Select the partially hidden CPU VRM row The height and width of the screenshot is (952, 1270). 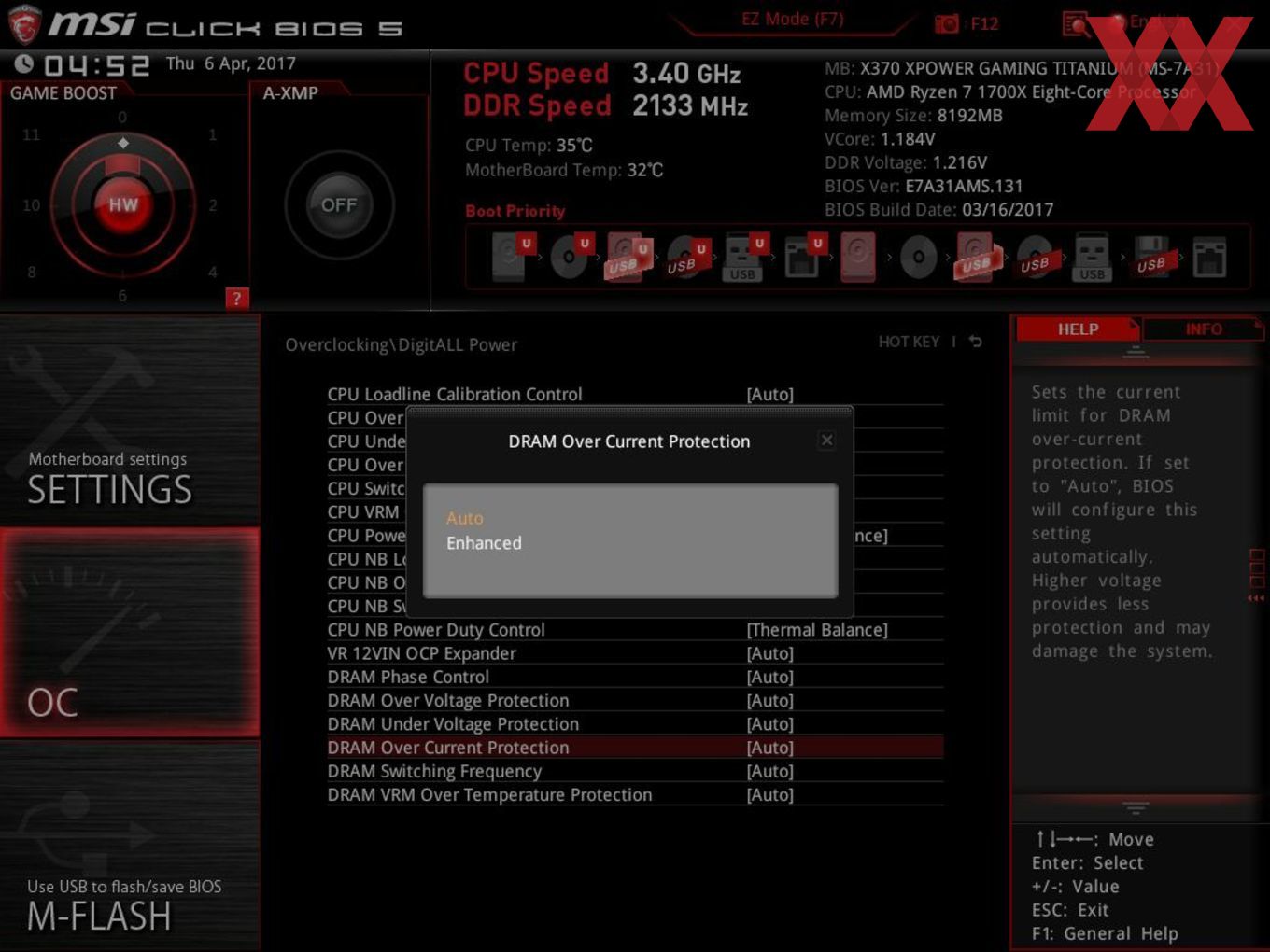point(363,512)
